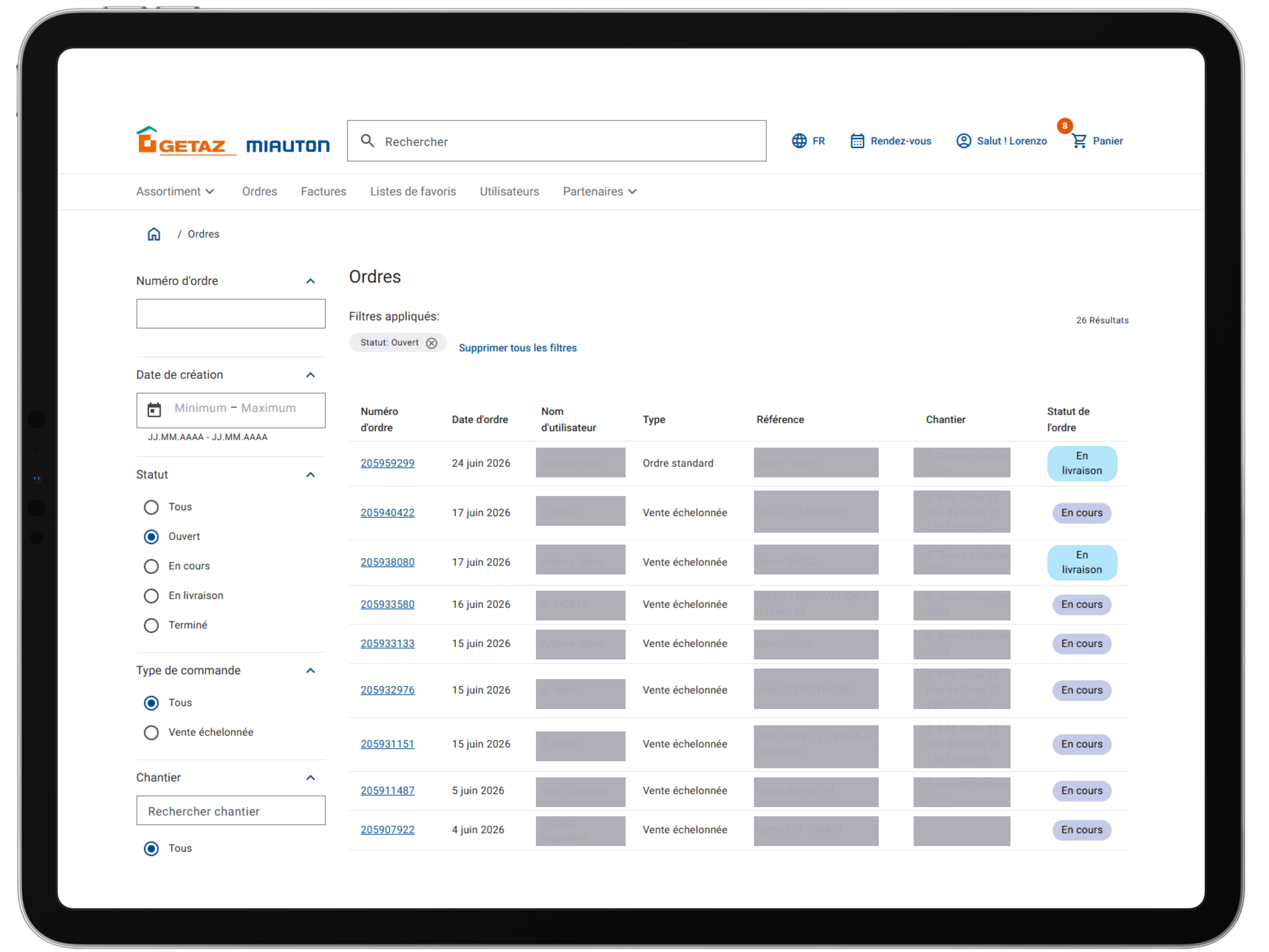Click the search magnifier icon

tap(367, 140)
